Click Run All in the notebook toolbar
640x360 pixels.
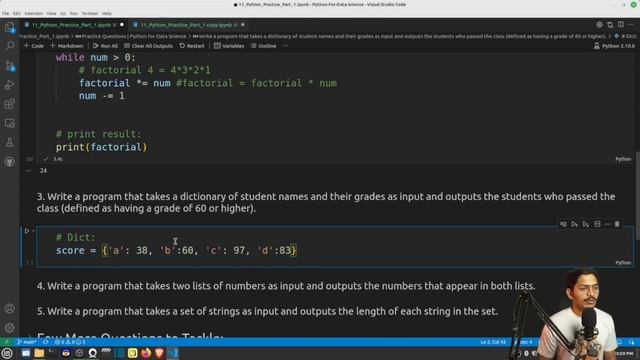click(x=105, y=46)
